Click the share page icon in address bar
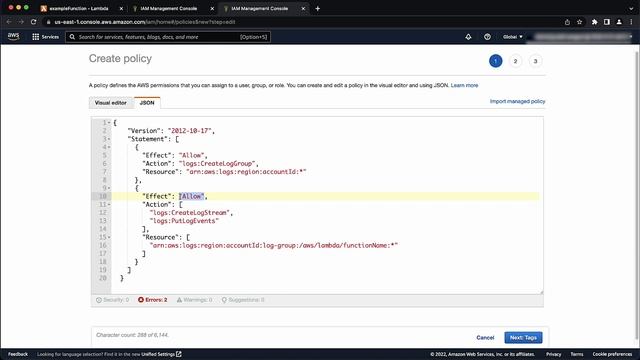This screenshot has width=640, height=360. pos(567,22)
